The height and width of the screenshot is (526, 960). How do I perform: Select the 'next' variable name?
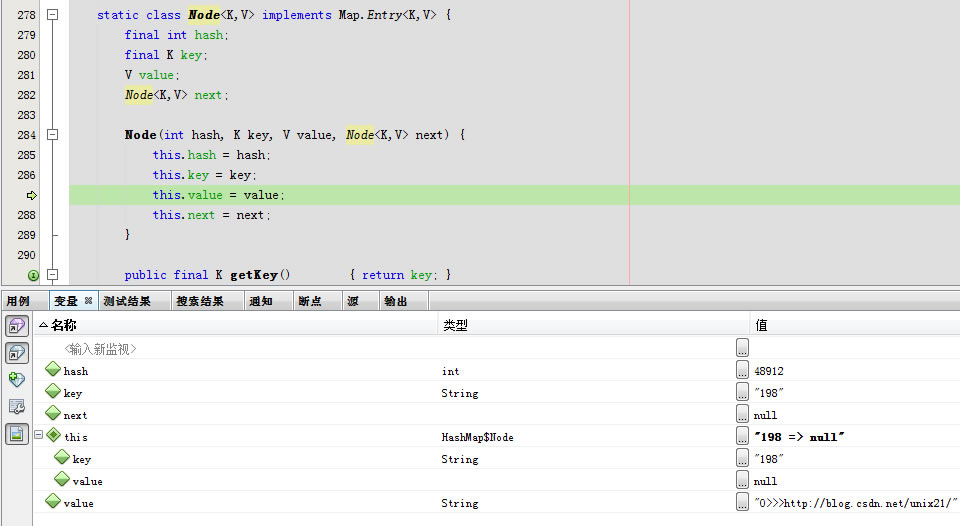coord(75,416)
